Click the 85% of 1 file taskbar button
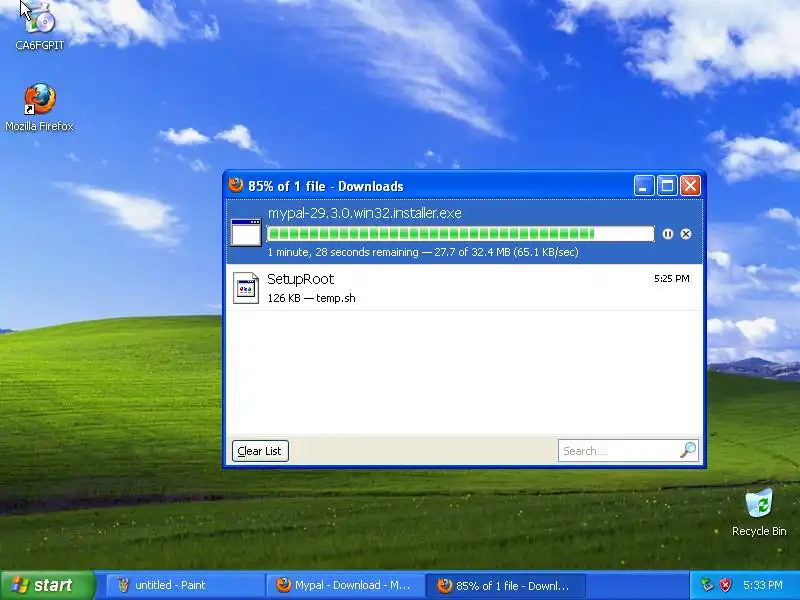The height and width of the screenshot is (600, 800). [x=505, y=585]
